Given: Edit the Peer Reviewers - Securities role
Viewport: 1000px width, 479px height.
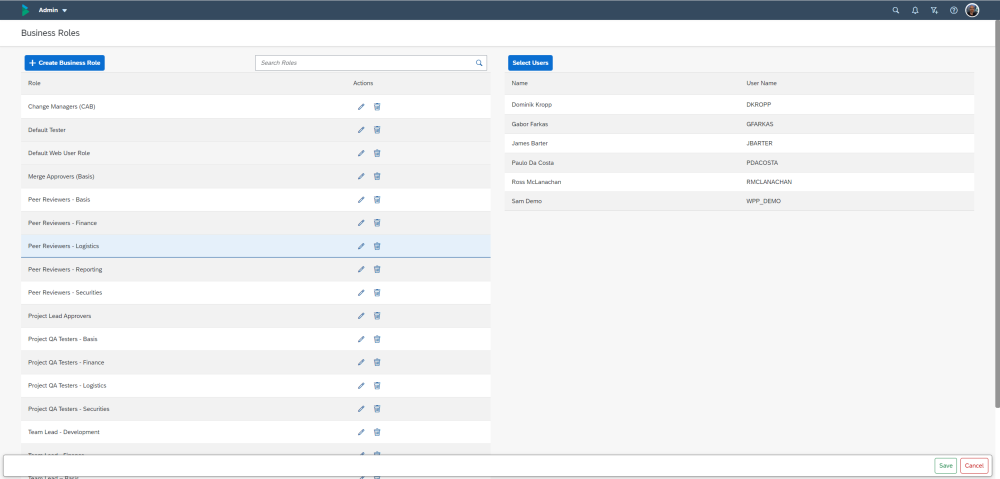Looking at the screenshot, I should (361, 293).
